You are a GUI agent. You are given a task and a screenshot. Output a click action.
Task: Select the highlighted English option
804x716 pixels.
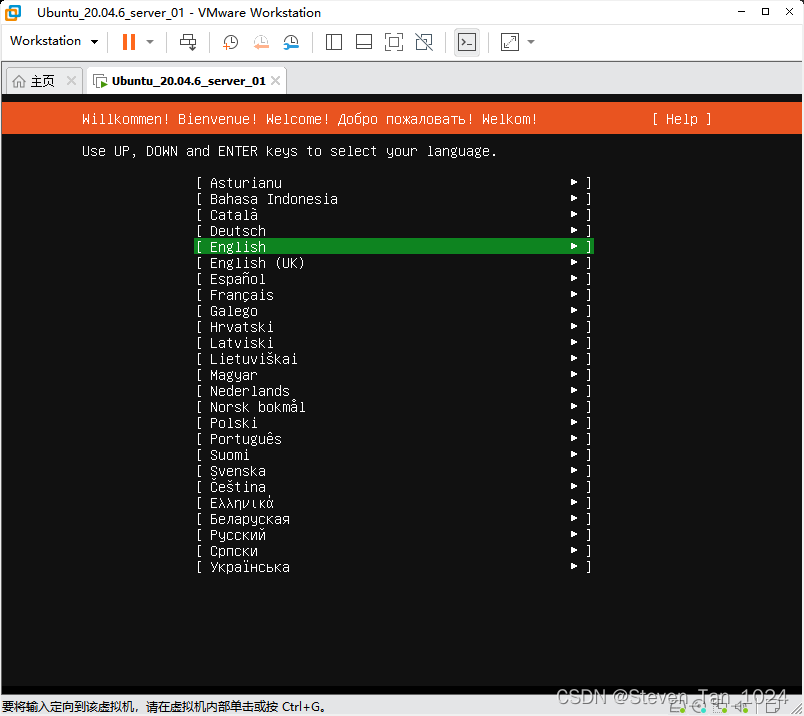point(394,246)
